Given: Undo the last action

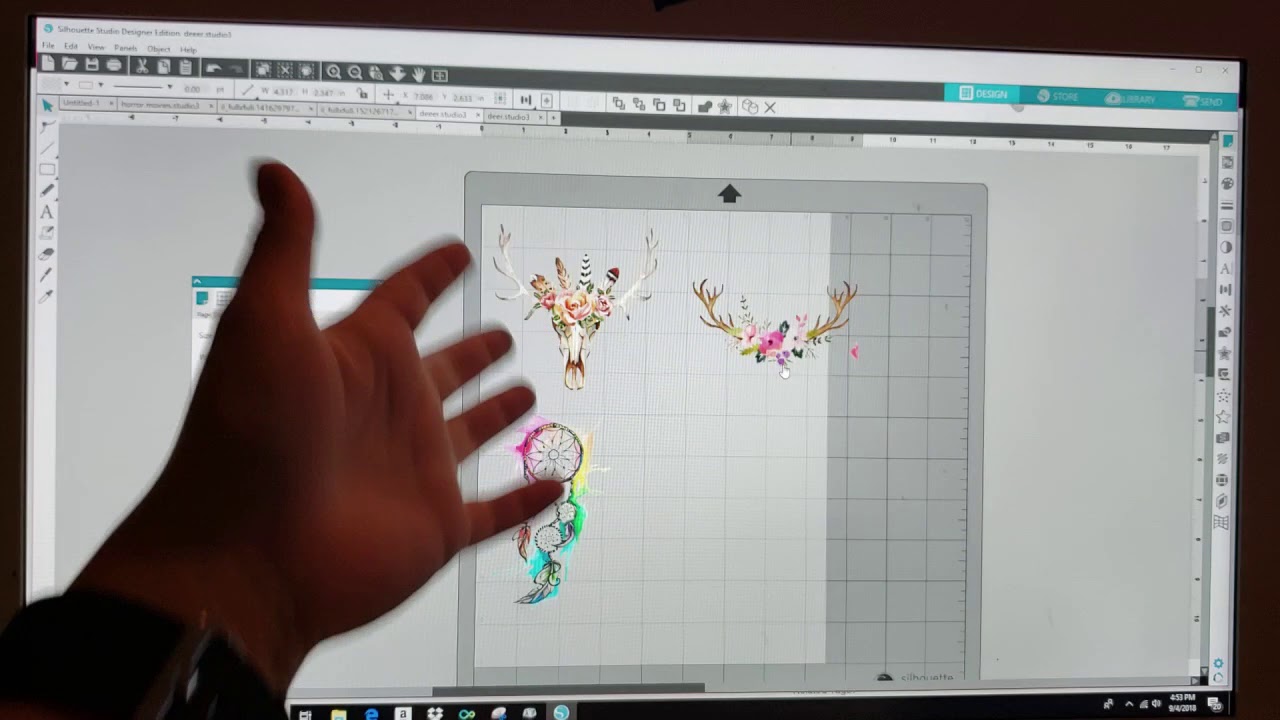Looking at the screenshot, I should click(213, 68).
